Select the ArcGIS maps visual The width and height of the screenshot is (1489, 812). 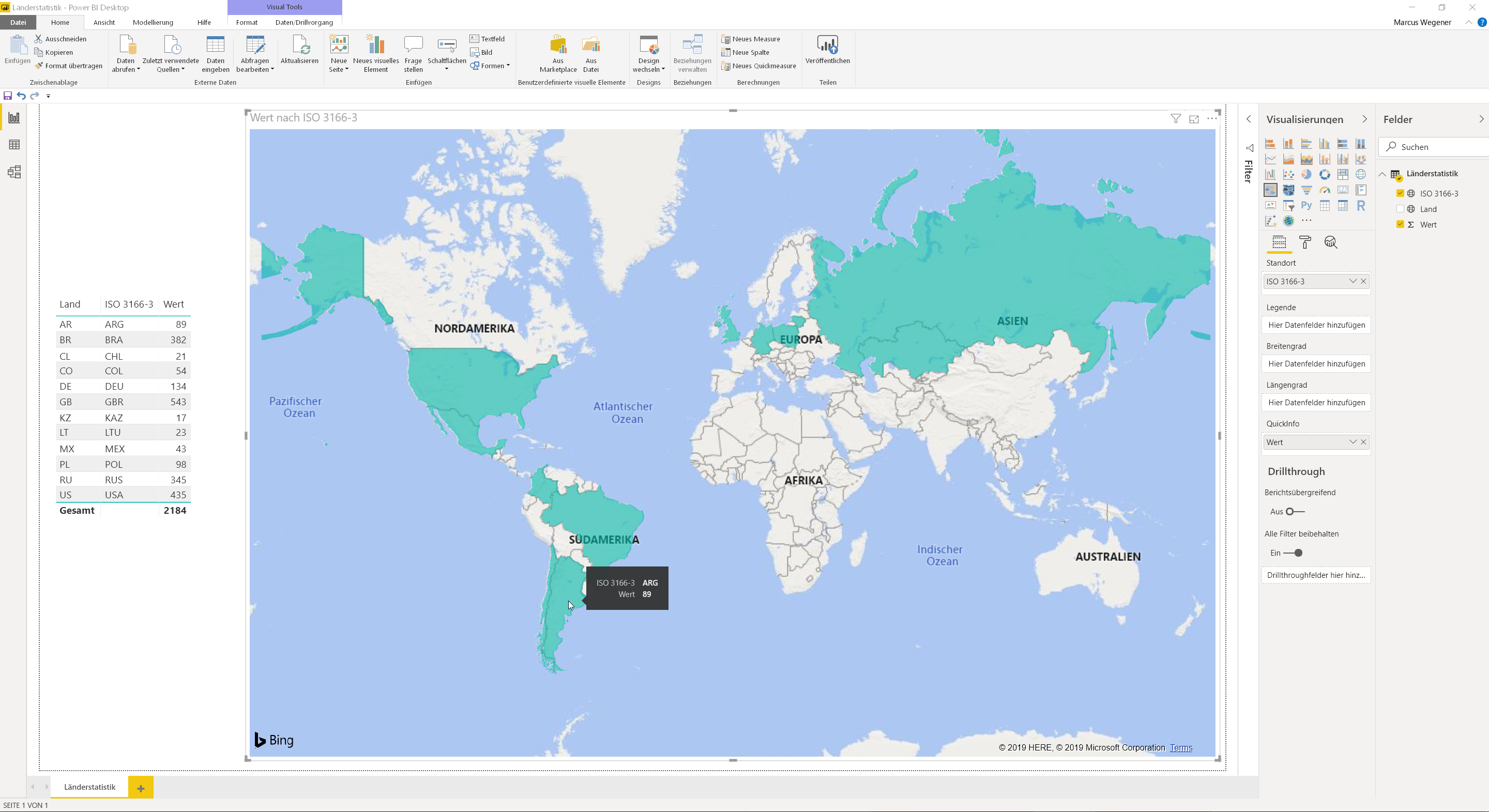[x=1288, y=221]
